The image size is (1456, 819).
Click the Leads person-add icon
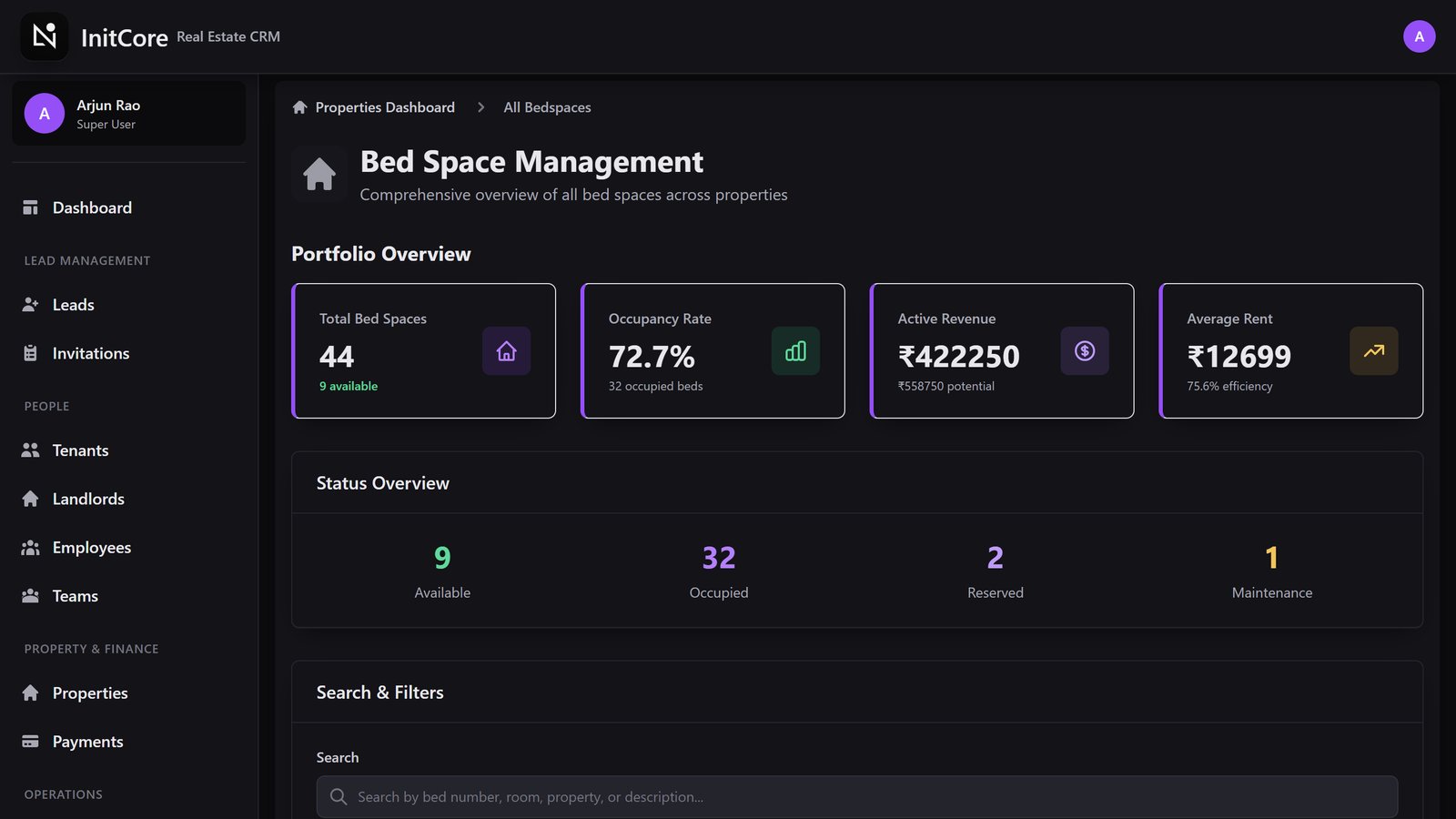pyautogui.click(x=30, y=305)
